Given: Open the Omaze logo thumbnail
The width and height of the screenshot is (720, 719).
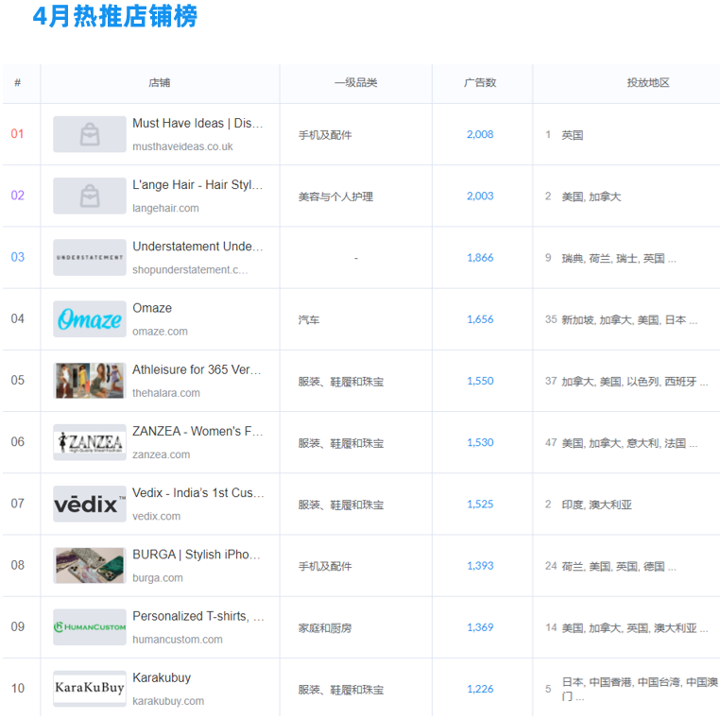Looking at the screenshot, I should [x=90, y=319].
